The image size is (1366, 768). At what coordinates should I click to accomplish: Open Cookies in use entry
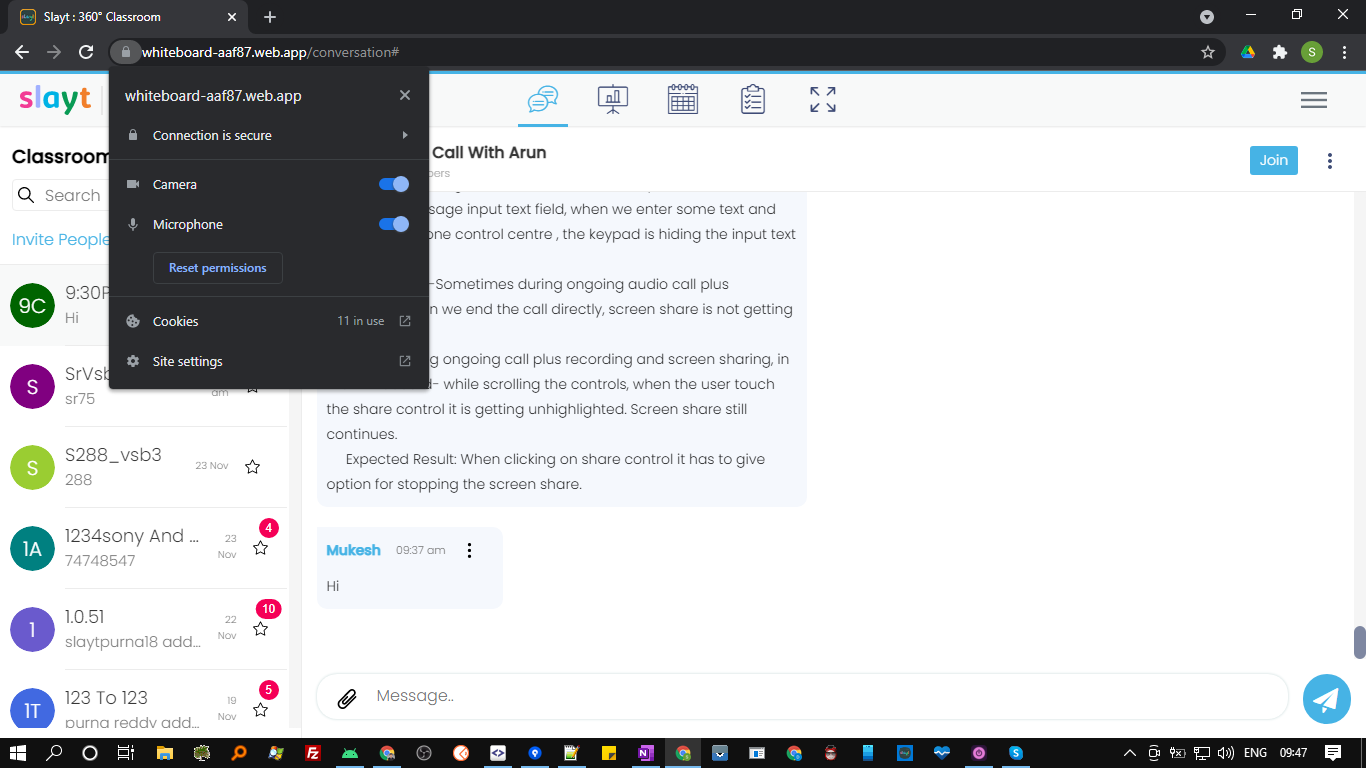pos(269,321)
